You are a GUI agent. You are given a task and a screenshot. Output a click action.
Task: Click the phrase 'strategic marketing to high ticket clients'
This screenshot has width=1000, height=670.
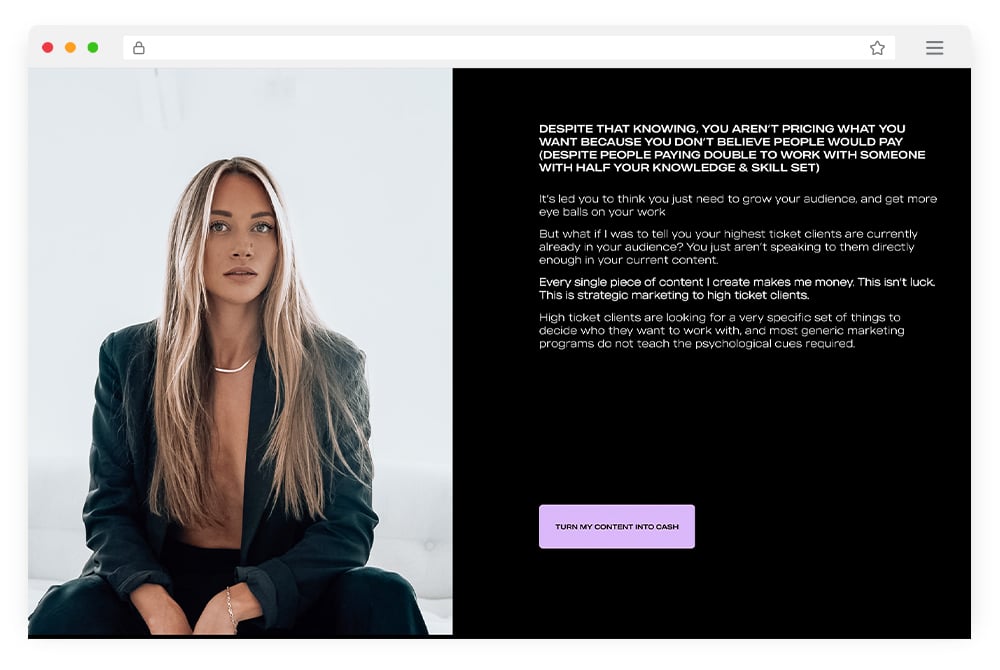pos(693,295)
